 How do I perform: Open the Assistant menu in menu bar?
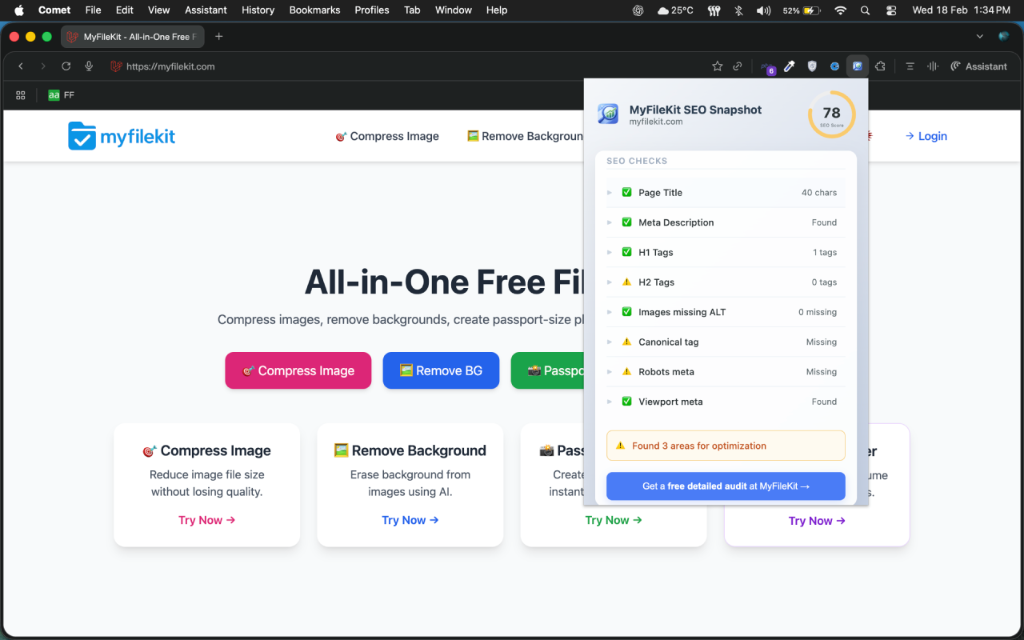tap(206, 10)
